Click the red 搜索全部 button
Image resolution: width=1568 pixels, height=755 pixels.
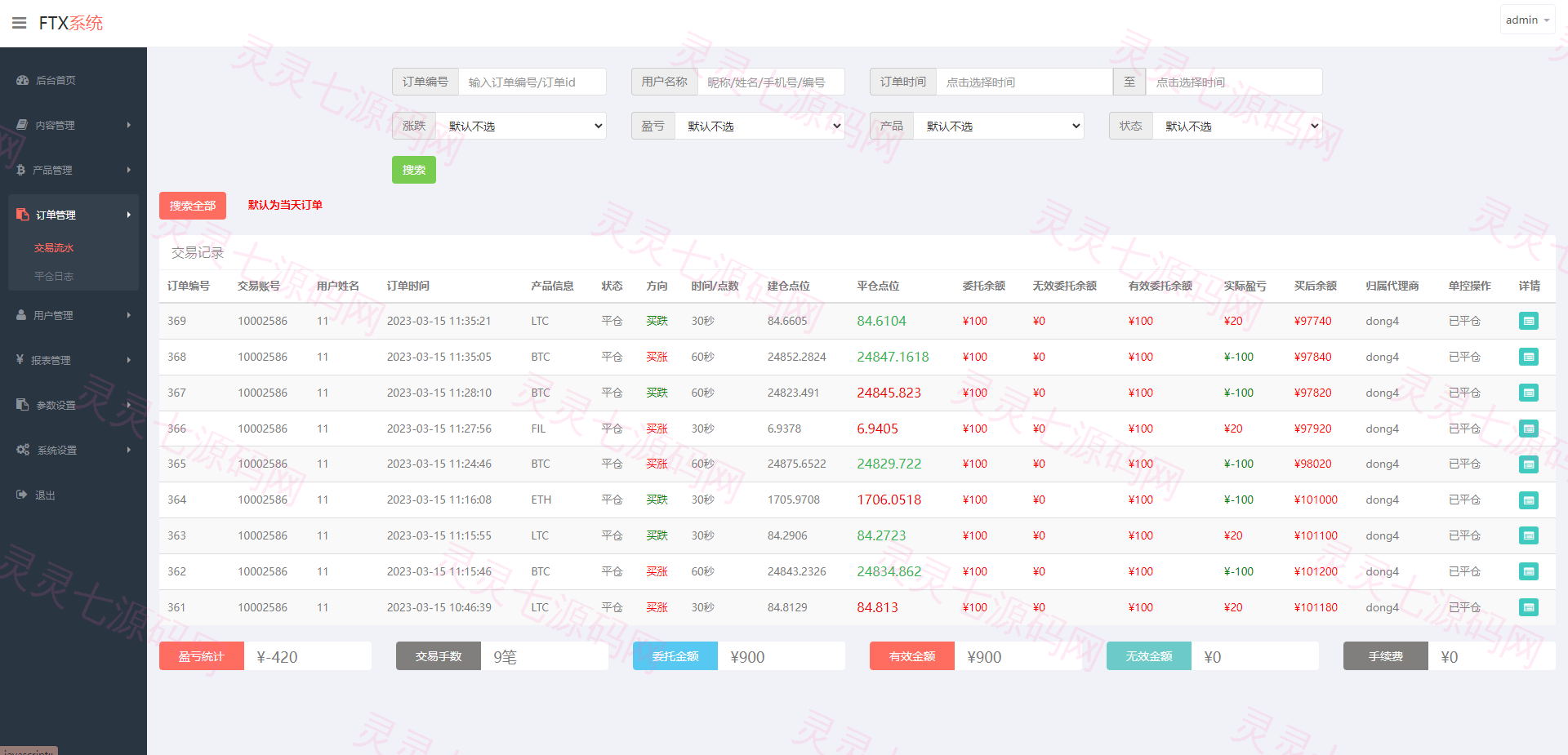click(193, 206)
